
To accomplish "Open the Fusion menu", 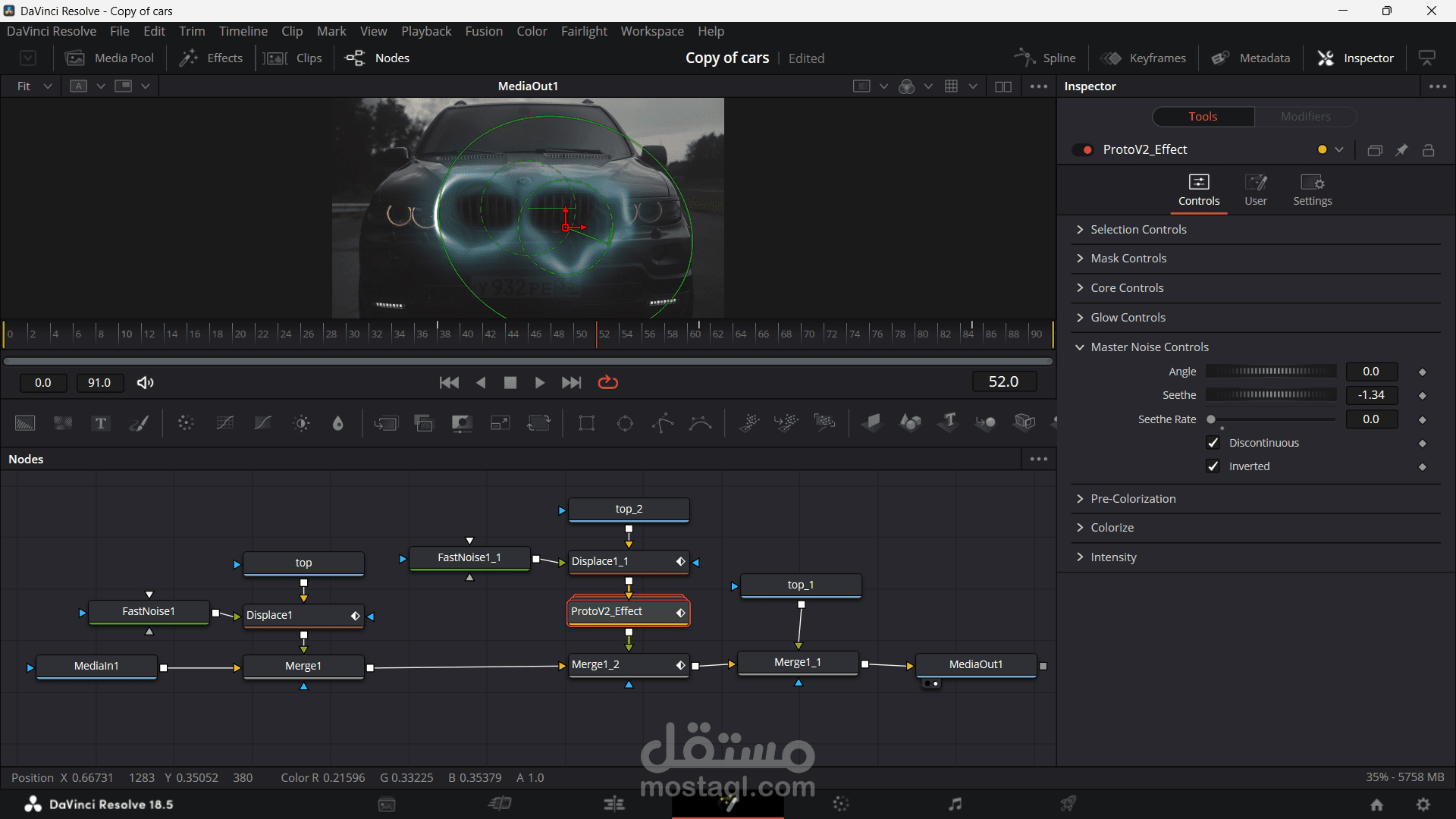I will (483, 31).
